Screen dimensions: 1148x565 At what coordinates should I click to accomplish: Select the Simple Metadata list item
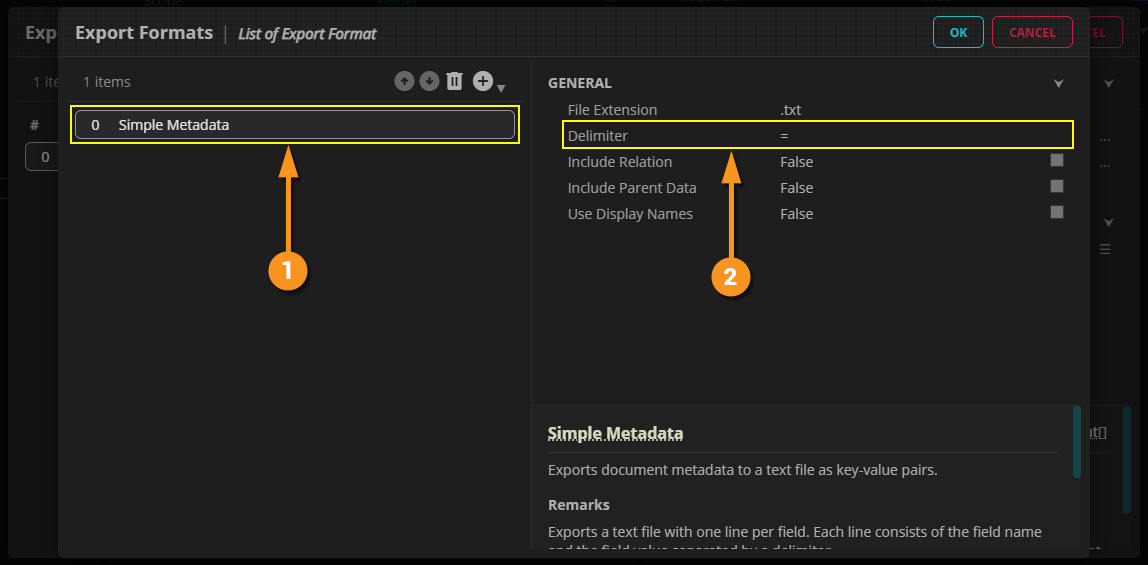tap(295, 125)
